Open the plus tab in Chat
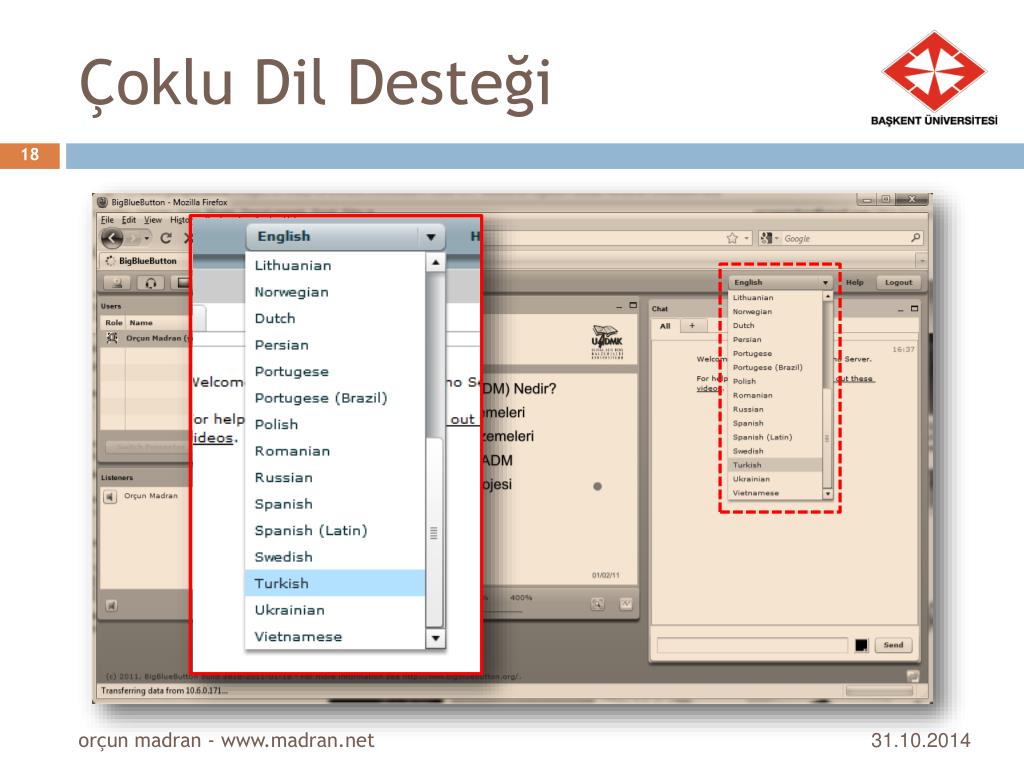This screenshot has height=768, width=1024. point(692,325)
